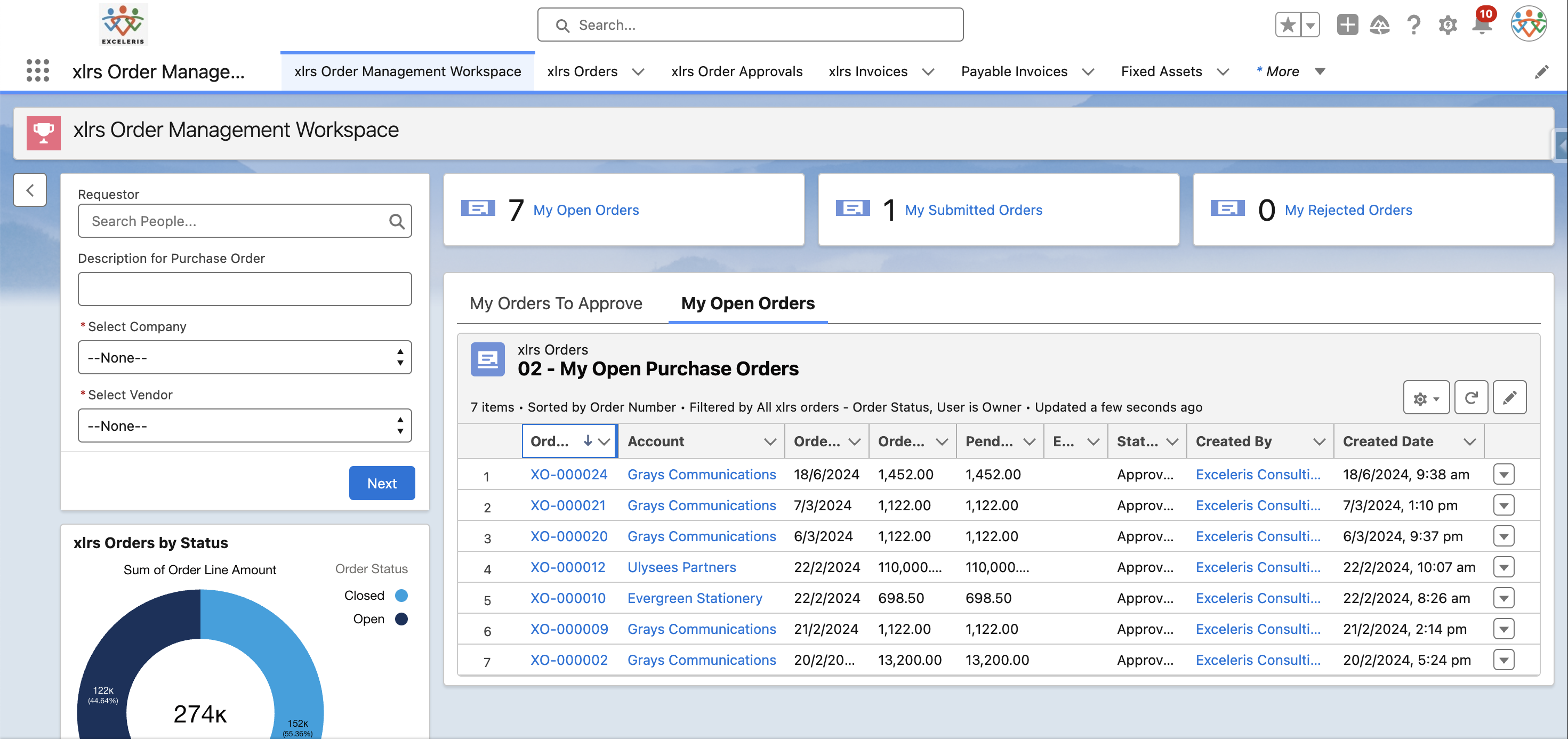This screenshot has width=1568, height=739.
Task: Open the Select Company dropdown
Action: 245,357
